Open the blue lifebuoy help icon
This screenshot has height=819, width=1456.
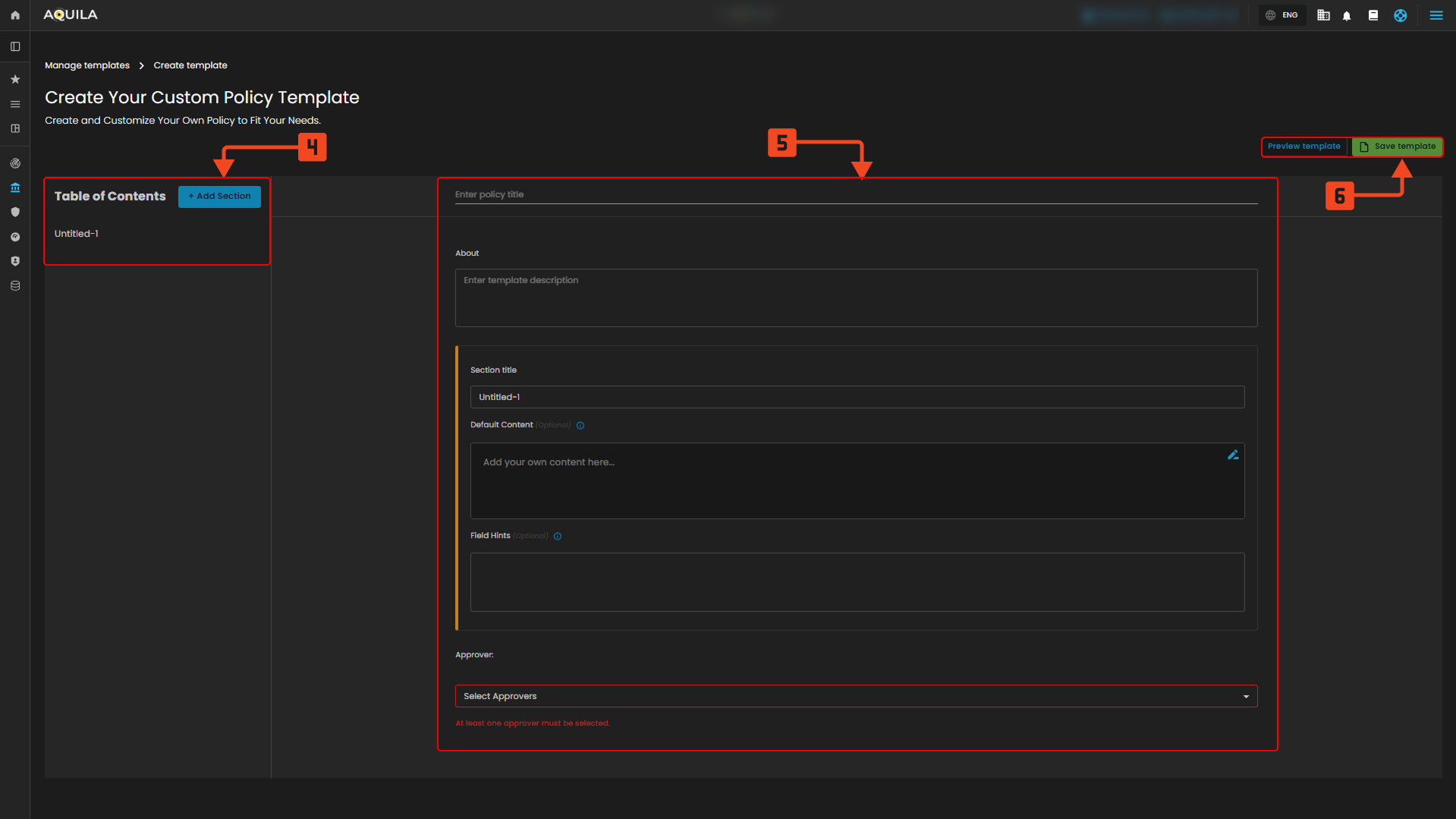click(x=1400, y=15)
